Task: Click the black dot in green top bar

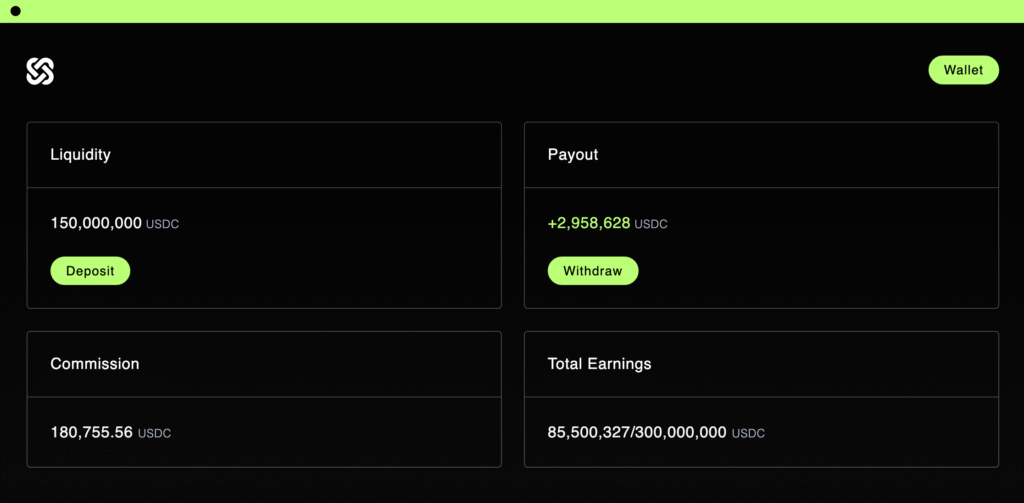Action: 15,11
